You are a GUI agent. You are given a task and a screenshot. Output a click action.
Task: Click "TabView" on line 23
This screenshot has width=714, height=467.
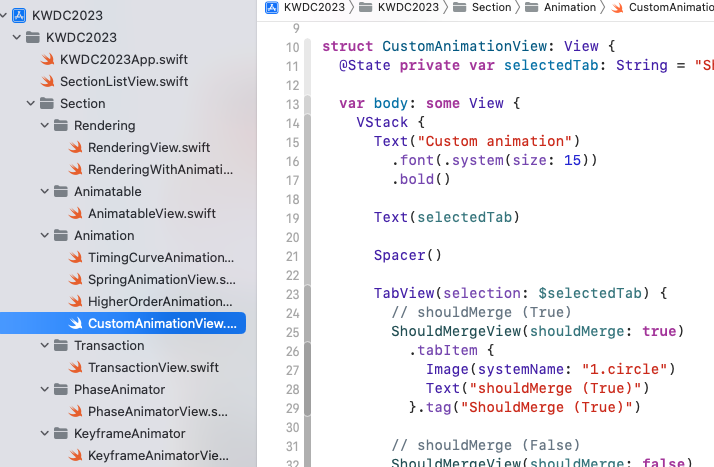[x=404, y=293]
